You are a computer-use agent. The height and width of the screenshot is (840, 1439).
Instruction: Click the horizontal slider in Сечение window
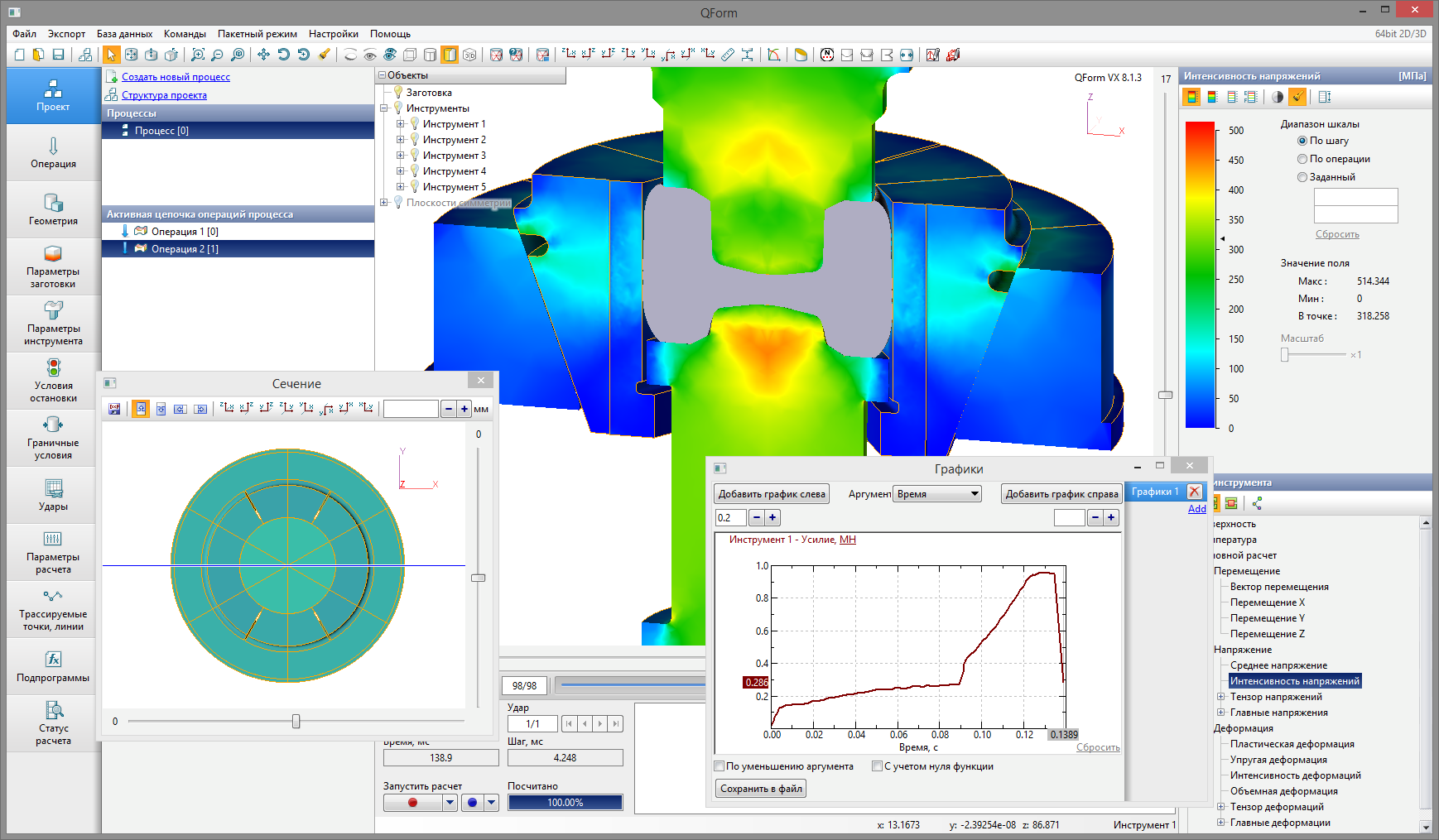coord(296,722)
